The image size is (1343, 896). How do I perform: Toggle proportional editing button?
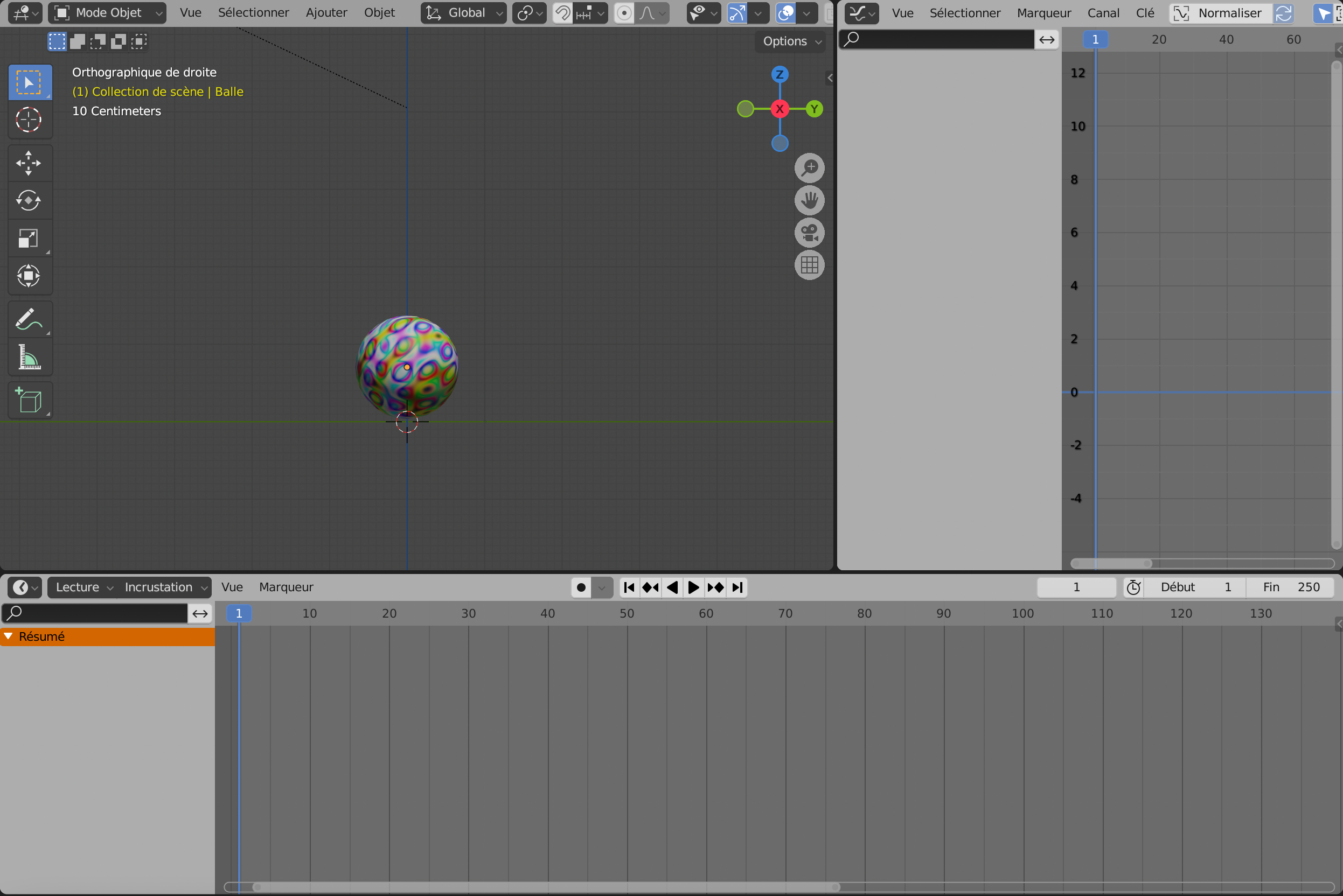tap(624, 12)
